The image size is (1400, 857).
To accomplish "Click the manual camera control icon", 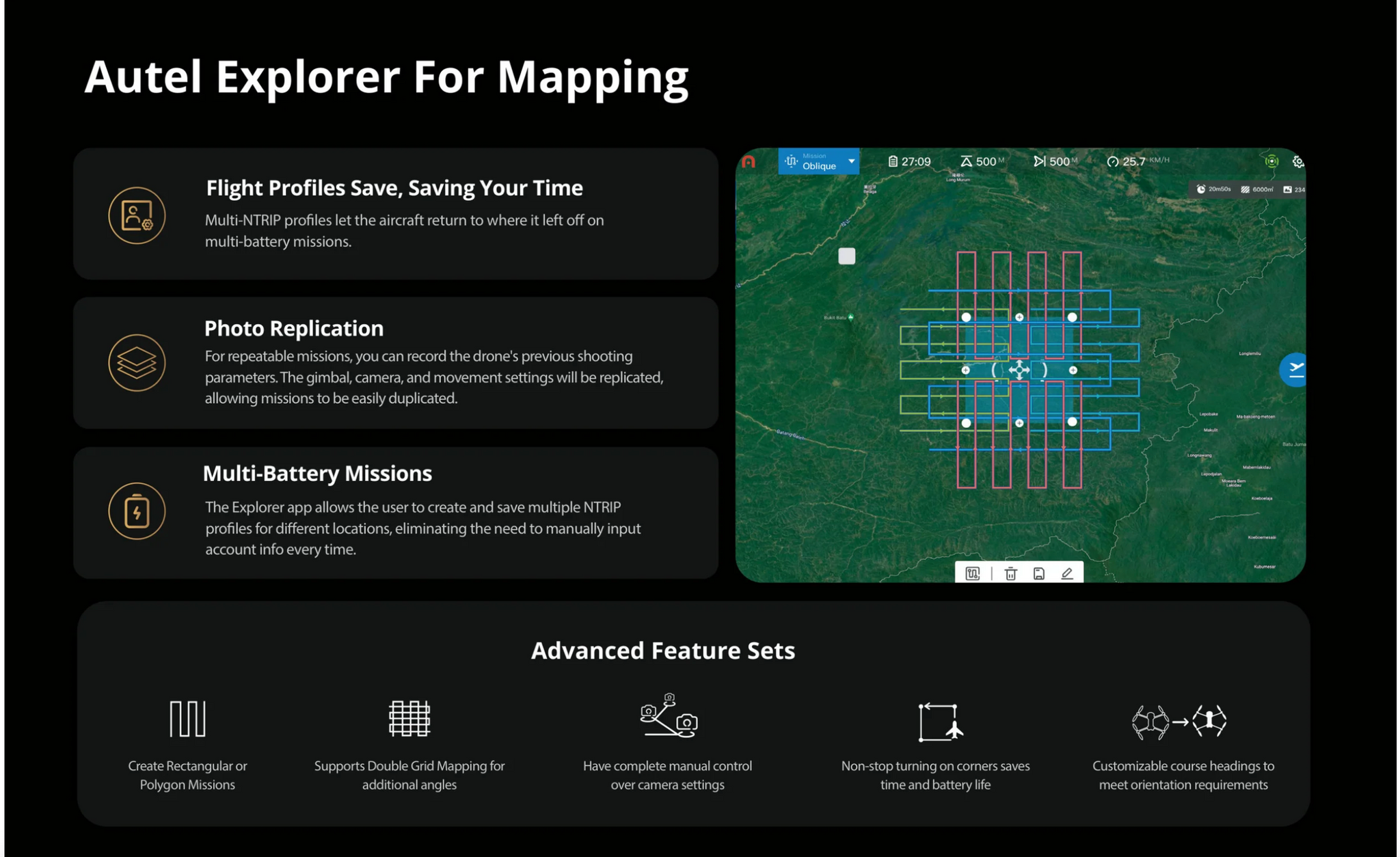I will pyautogui.click(x=668, y=716).
